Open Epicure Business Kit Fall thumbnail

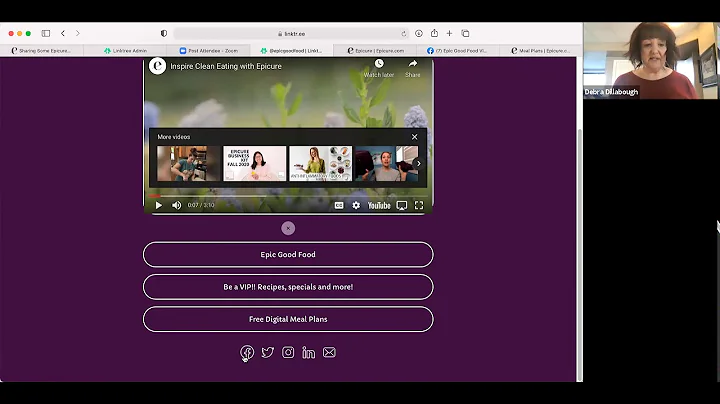[254, 163]
